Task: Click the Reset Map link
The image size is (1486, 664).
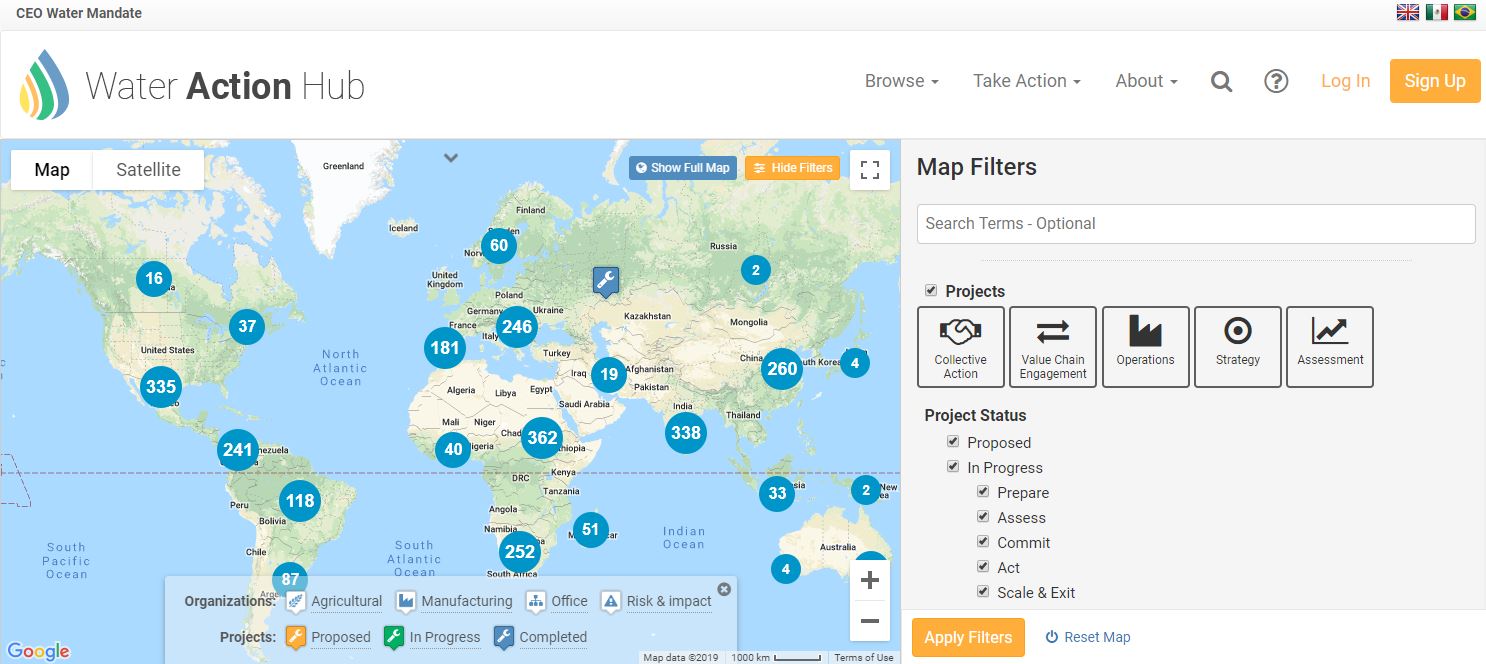Action: coord(1088,637)
